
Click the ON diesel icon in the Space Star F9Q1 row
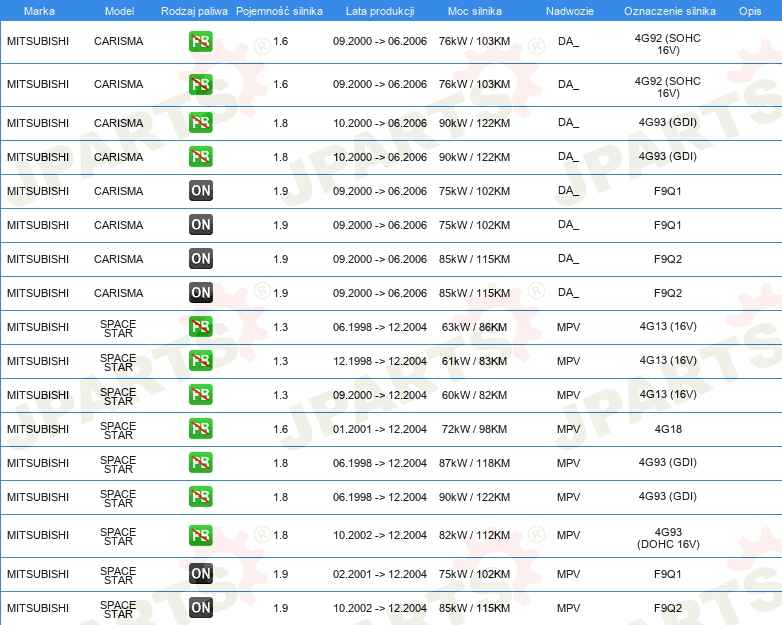(200, 574)
